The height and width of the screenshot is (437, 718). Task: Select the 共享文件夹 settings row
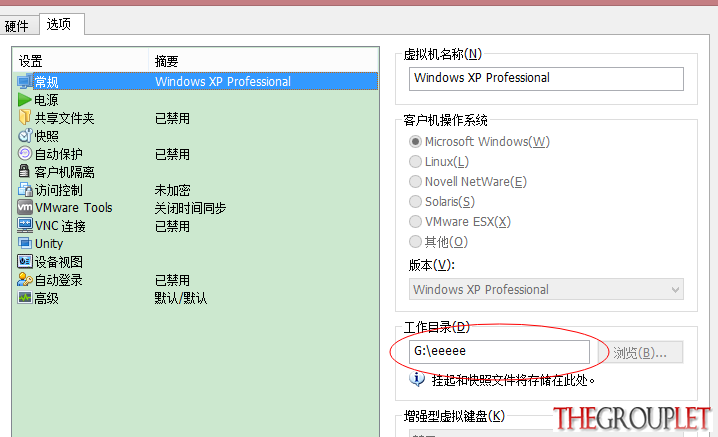coord(197,118)
